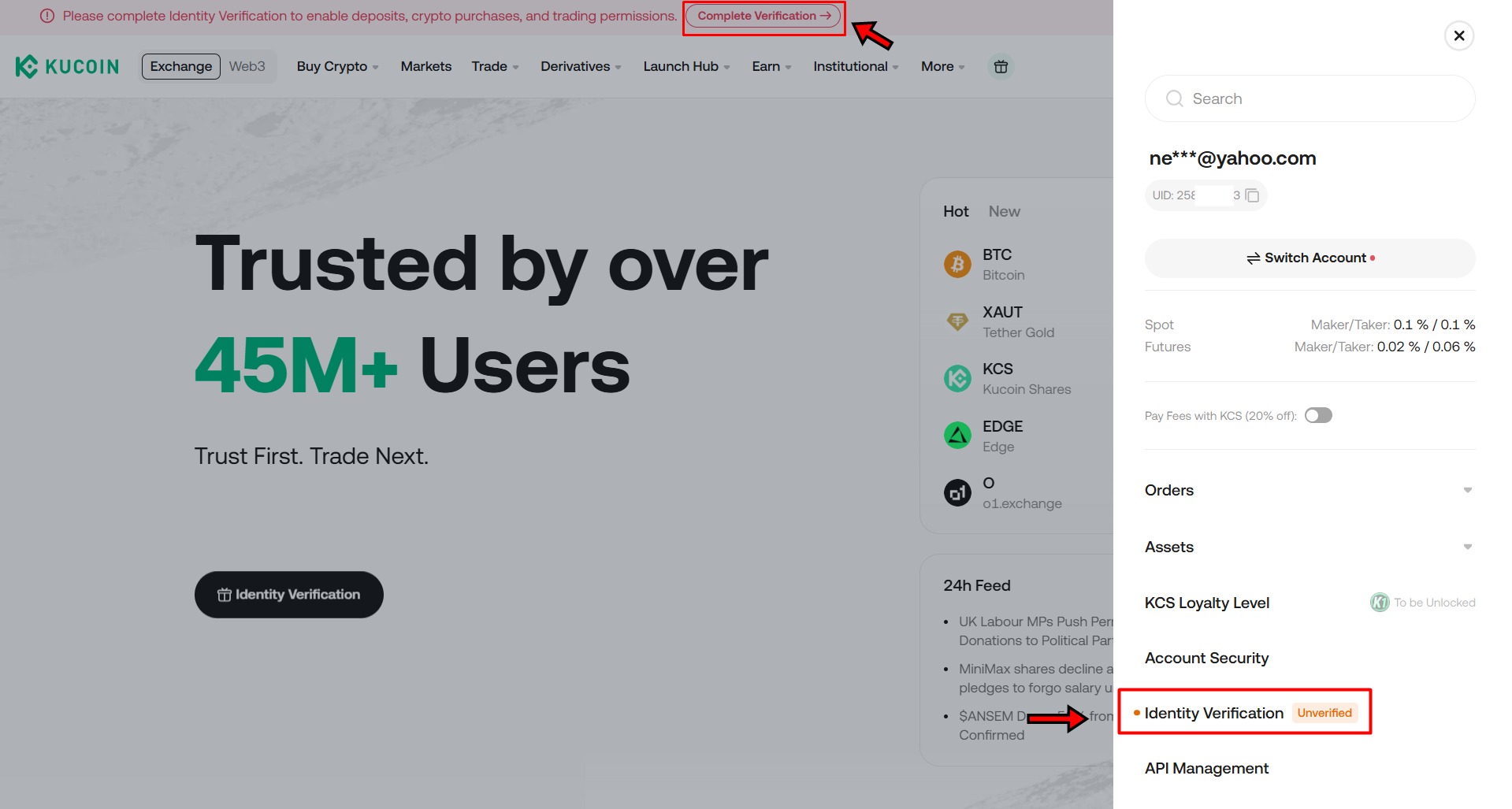Viewport: 1512px width, 809px height.
Task: Click the ne***@yahoo.com account email
Action: (1232, 158)
